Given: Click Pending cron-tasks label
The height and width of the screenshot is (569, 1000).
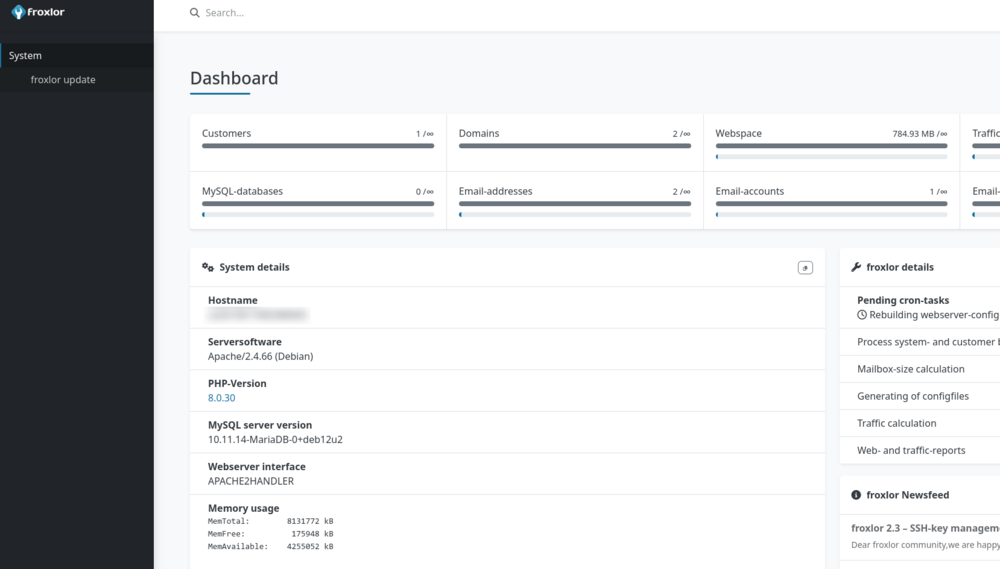Looking at the screenshot, I should (903, 300).
